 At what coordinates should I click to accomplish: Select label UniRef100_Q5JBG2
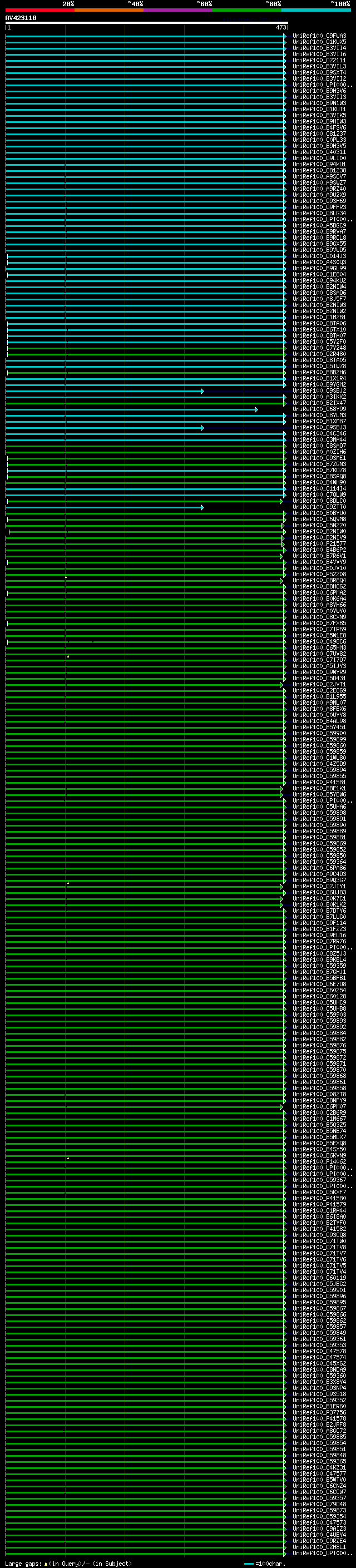[319, 1284]
